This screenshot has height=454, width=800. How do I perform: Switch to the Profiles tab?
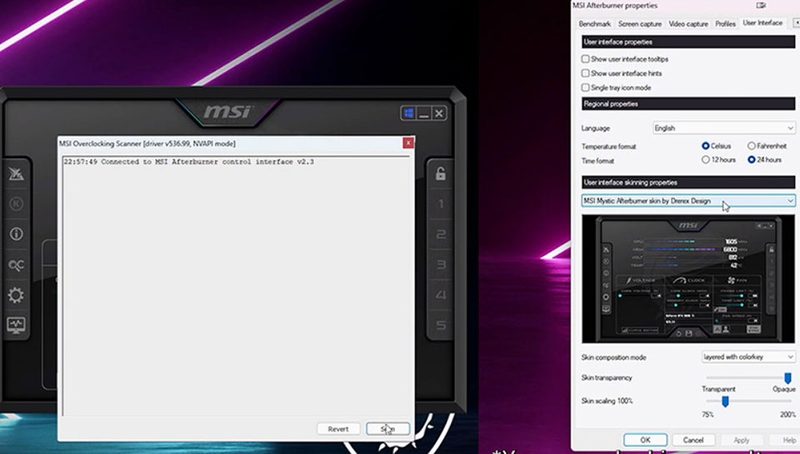[x=725, y=24]
